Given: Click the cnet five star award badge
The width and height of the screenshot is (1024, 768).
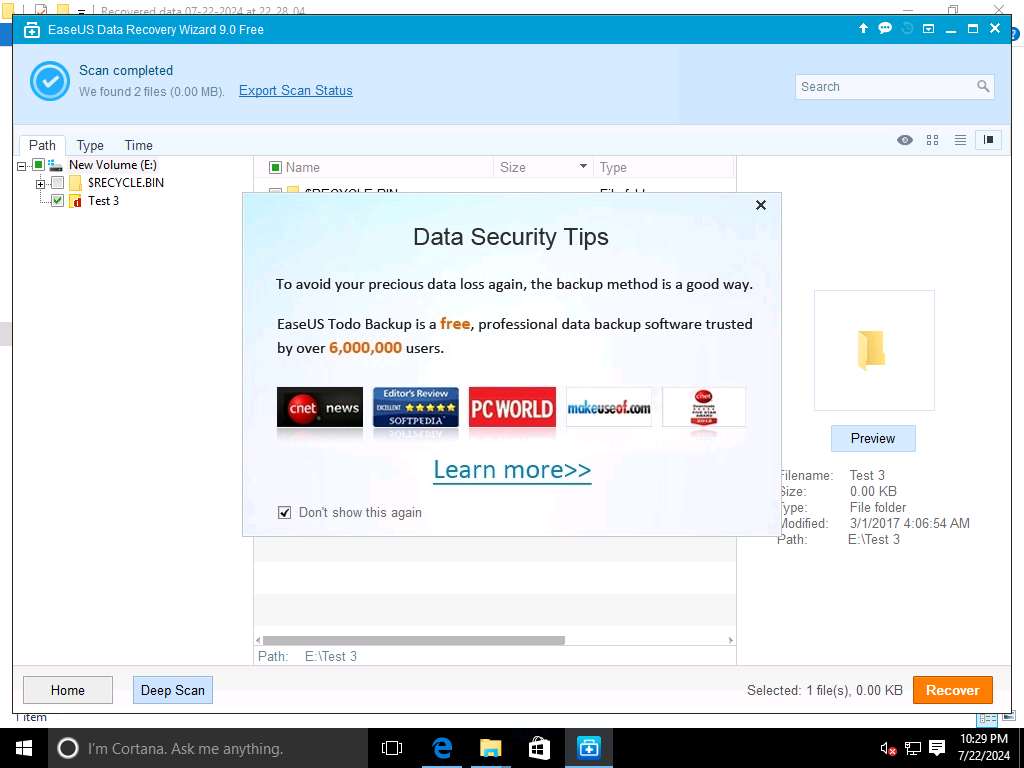Looking at the screenshot, I should pyautogui.click(x=703, y=407).
